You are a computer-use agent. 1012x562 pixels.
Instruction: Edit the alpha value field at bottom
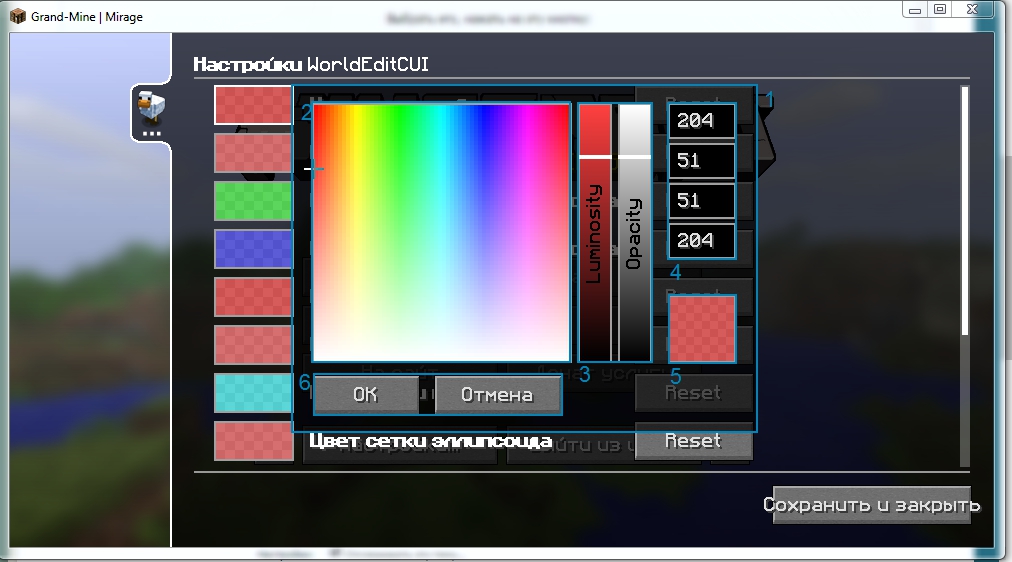pos(702,241)
